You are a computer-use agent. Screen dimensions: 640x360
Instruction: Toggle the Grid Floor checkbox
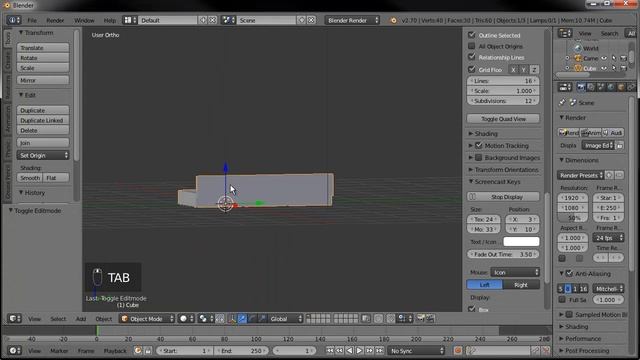pos(471,69)
